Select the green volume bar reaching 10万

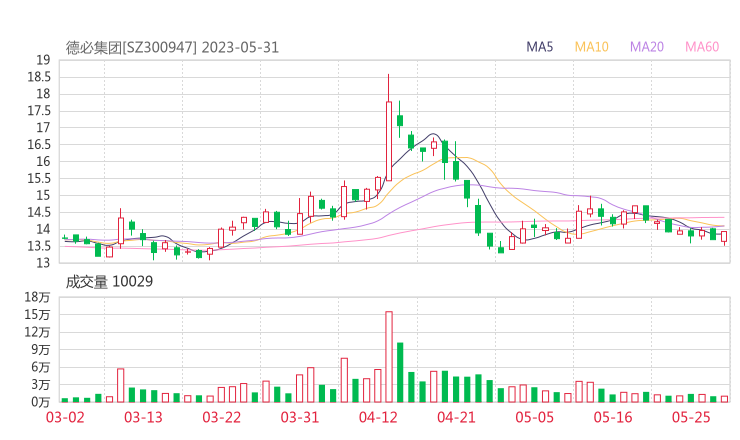click(400, 372)
